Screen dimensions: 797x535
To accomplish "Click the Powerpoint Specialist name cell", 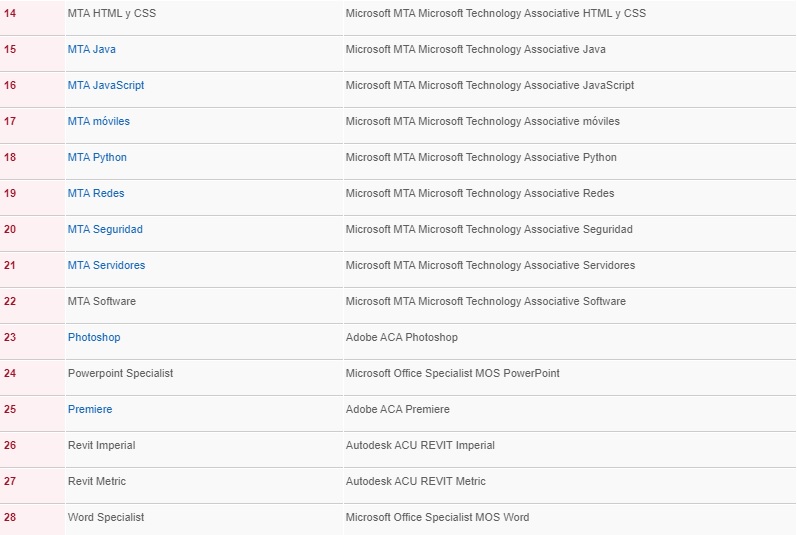I will coord(204,377).
